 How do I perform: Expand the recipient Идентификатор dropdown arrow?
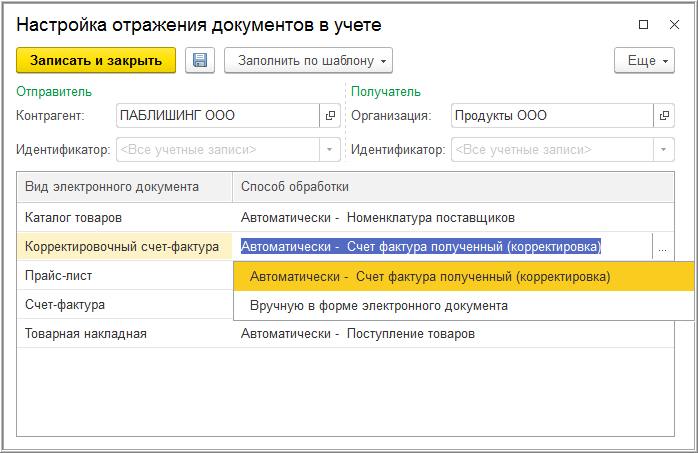[x=664, y=149]
